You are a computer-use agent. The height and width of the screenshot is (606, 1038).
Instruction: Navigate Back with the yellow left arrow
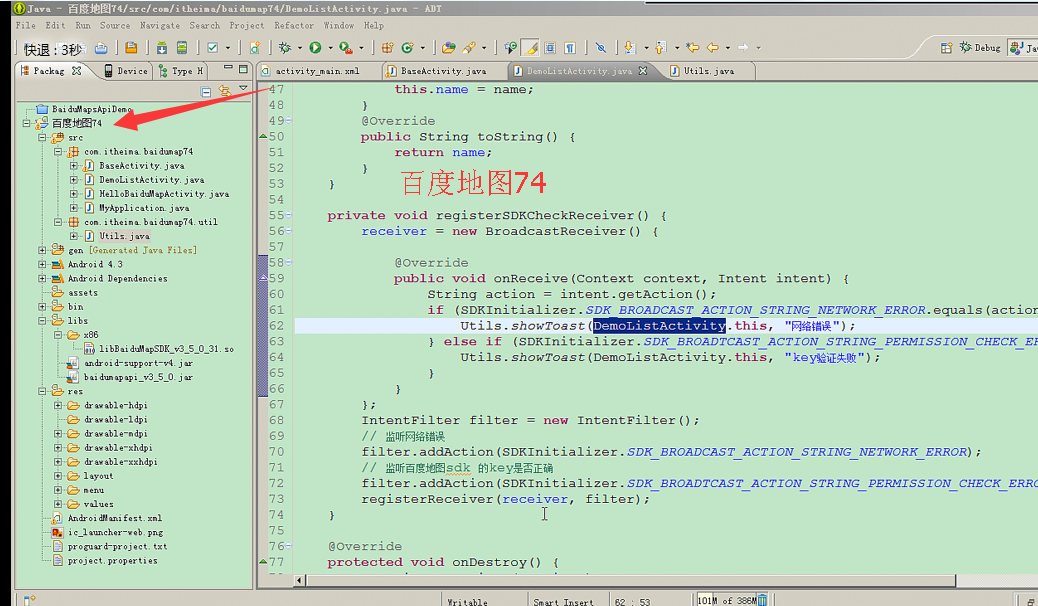[x=713, y=48]
